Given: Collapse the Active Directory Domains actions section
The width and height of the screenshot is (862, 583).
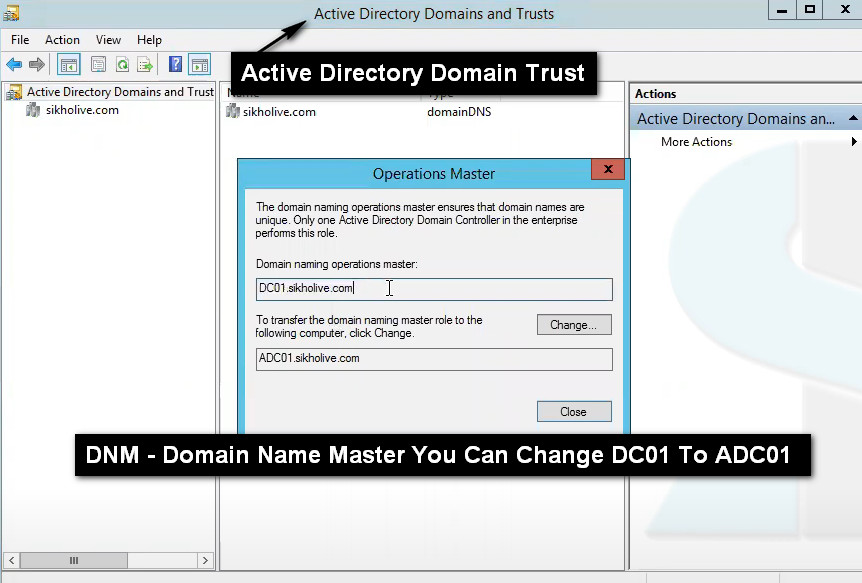Looking at the screenshot, I should 853,118.
